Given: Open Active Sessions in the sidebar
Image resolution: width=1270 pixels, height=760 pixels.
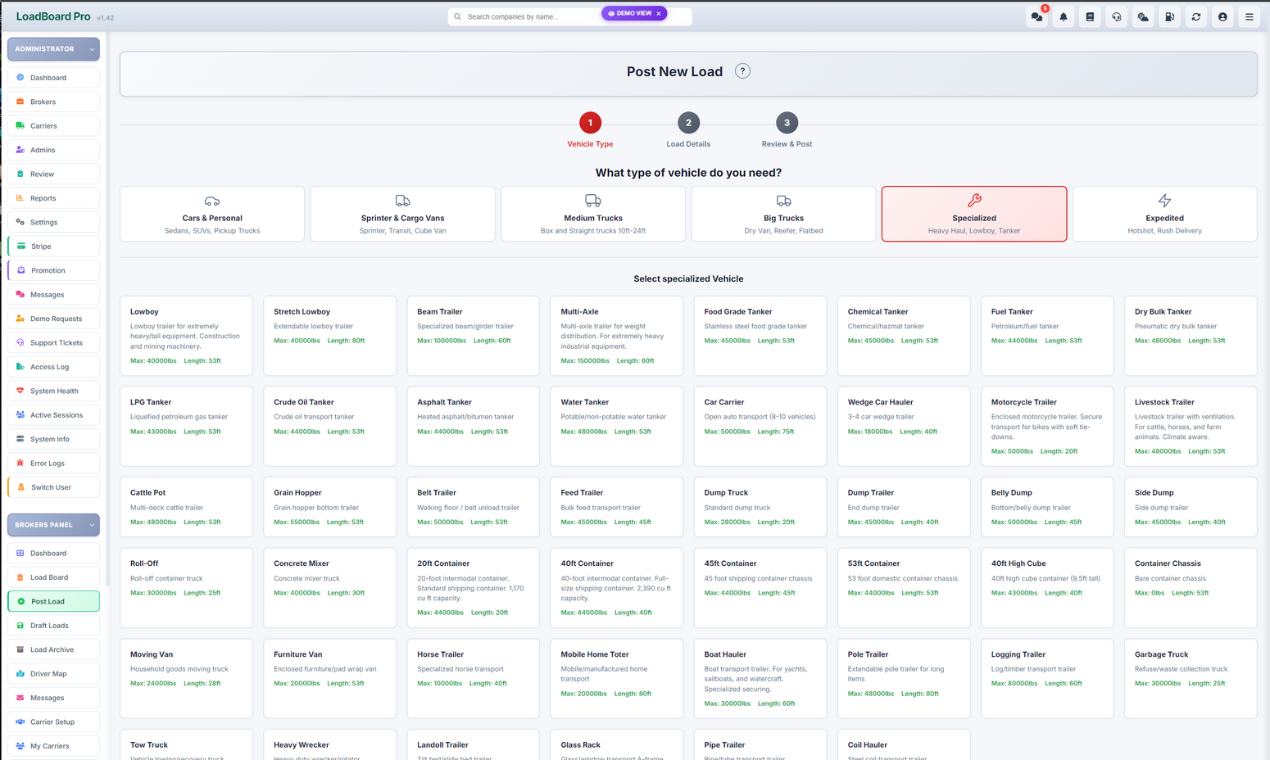Looking at the screenshot, I should coord(53,415).
